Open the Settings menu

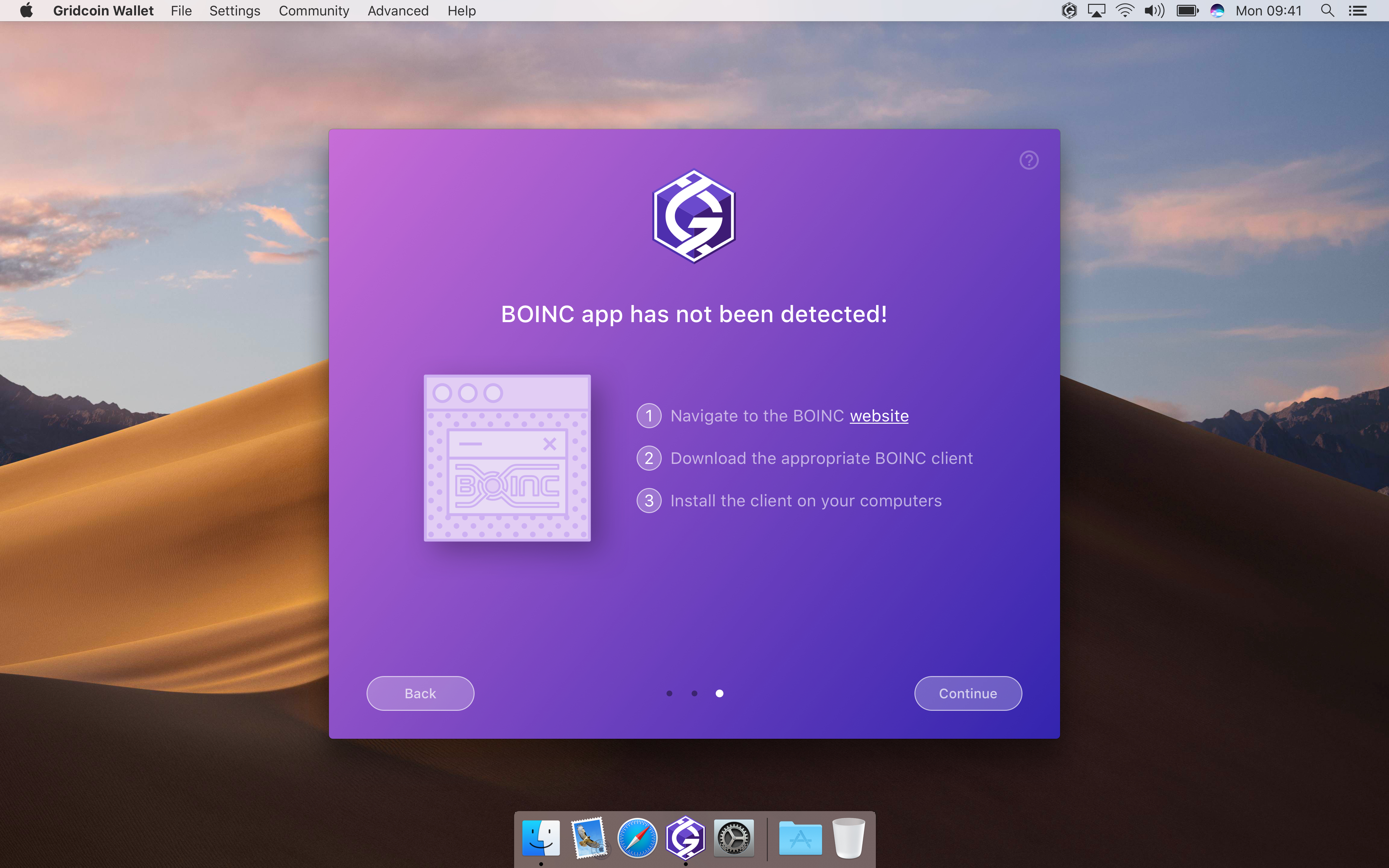click(x=235, y=11)
